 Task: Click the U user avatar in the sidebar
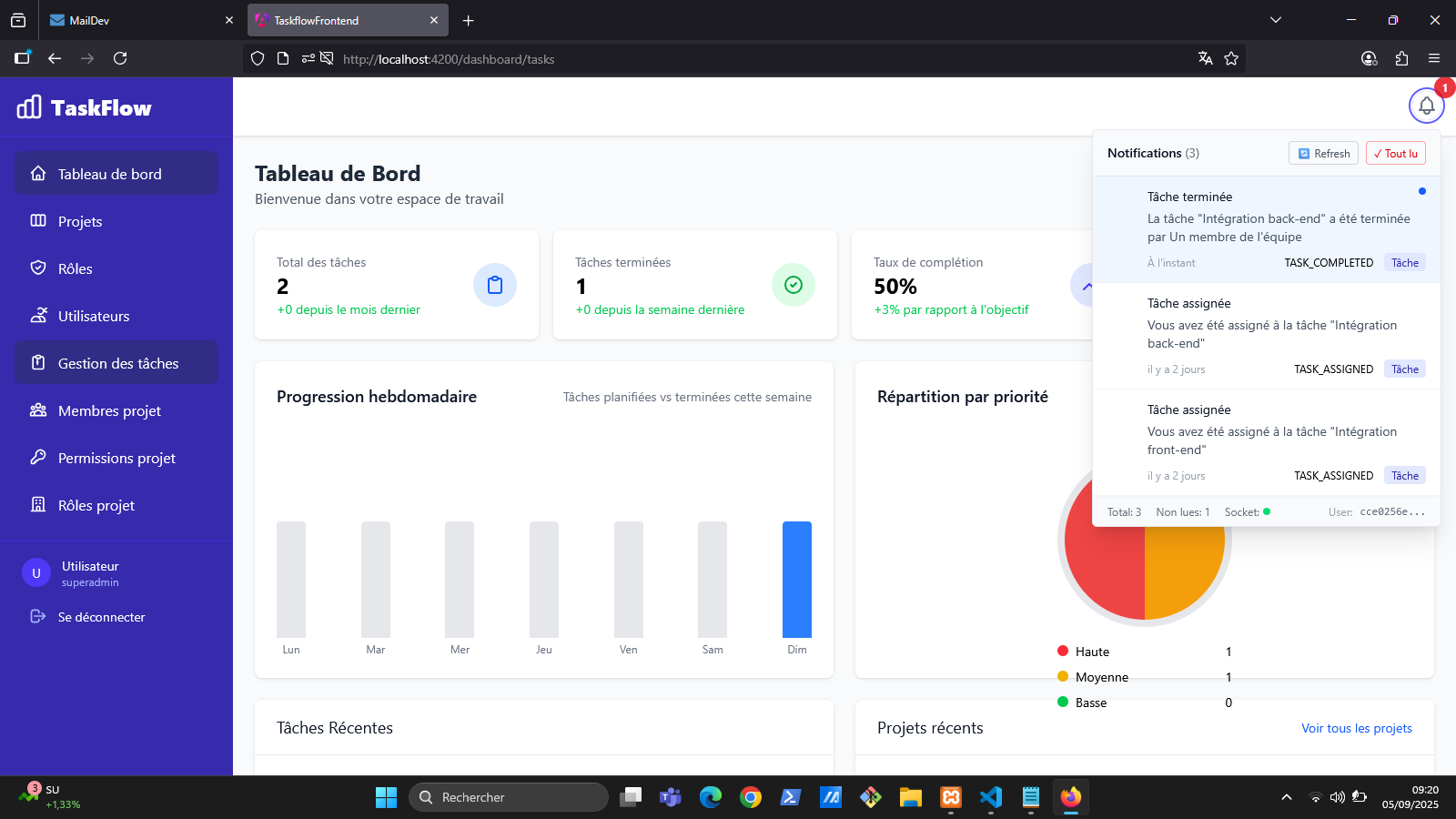pyautogui.click(x=36, y=573)
